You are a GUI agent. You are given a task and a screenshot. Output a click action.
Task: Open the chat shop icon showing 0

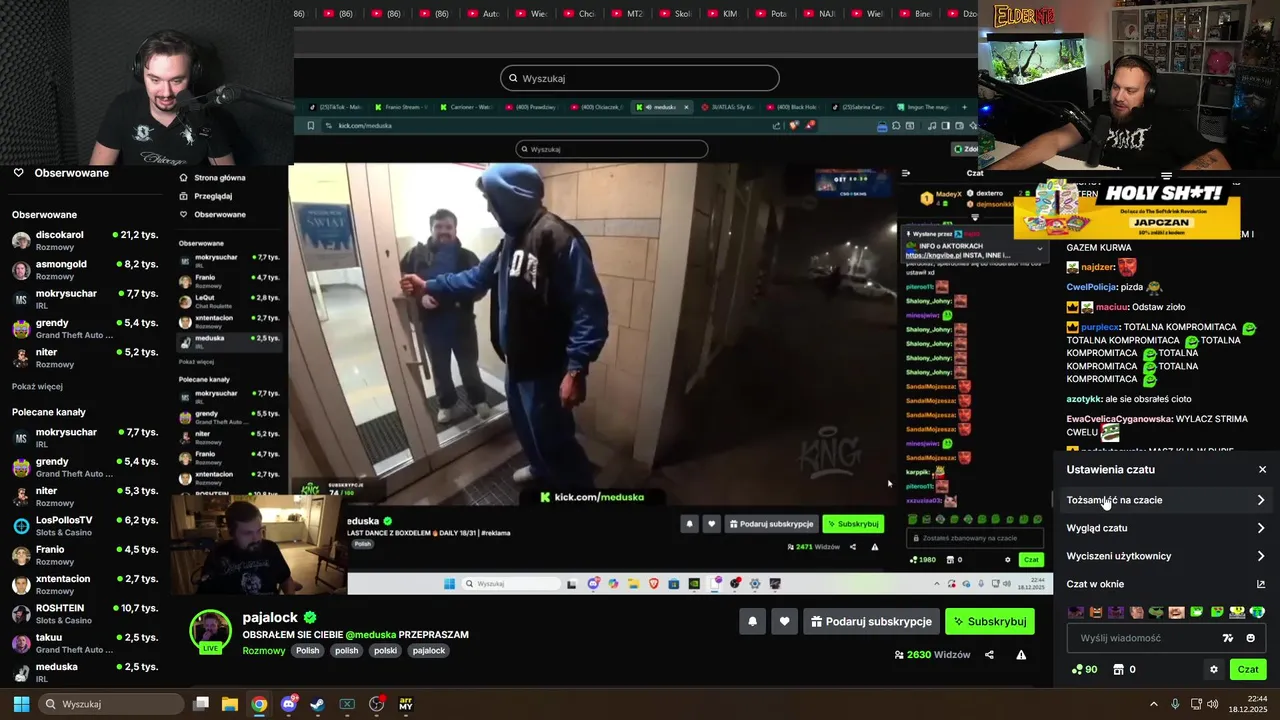point(1125,670)
